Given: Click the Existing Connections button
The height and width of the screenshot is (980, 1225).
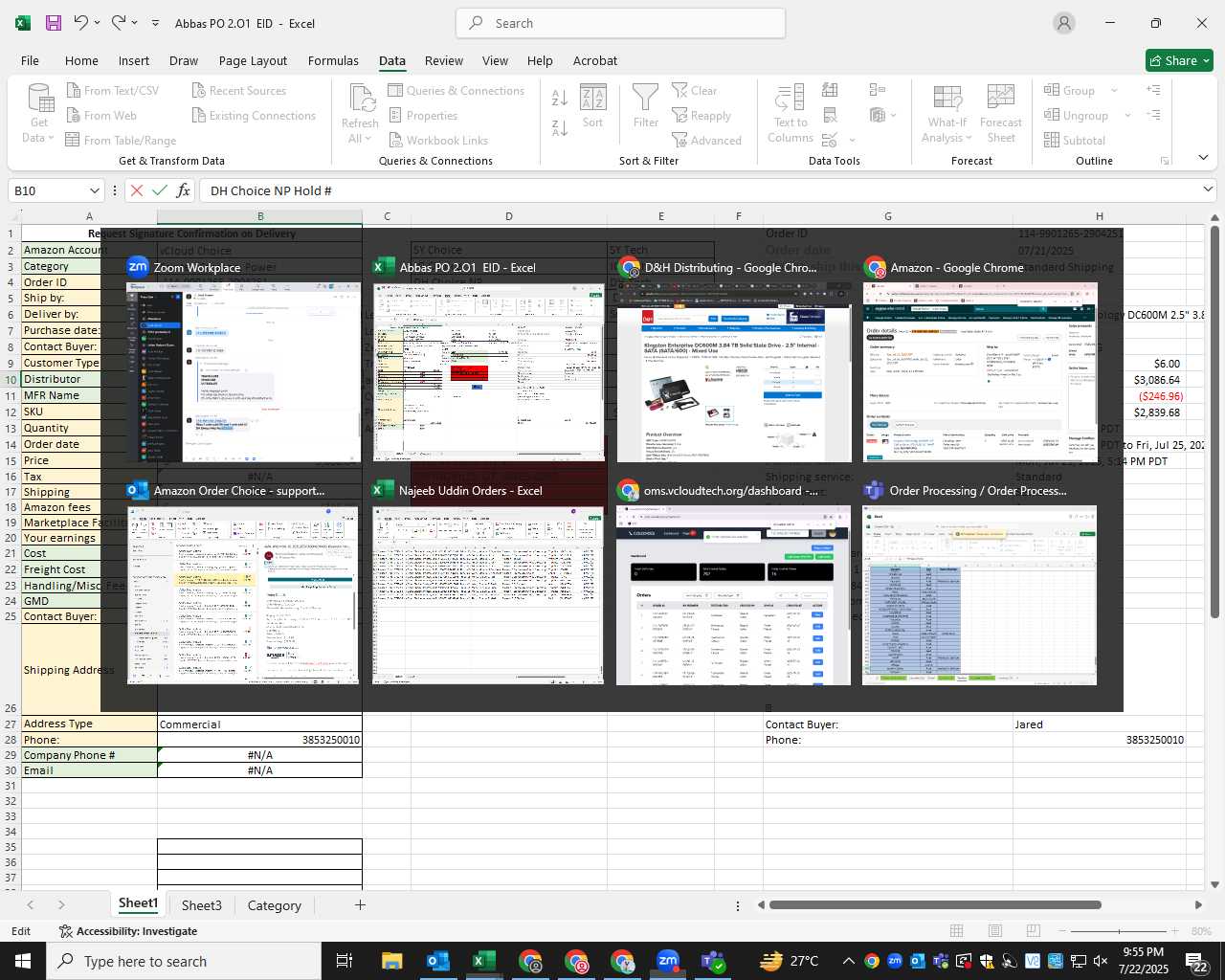Looking at the screenshot, I should (x=254, y=116).
